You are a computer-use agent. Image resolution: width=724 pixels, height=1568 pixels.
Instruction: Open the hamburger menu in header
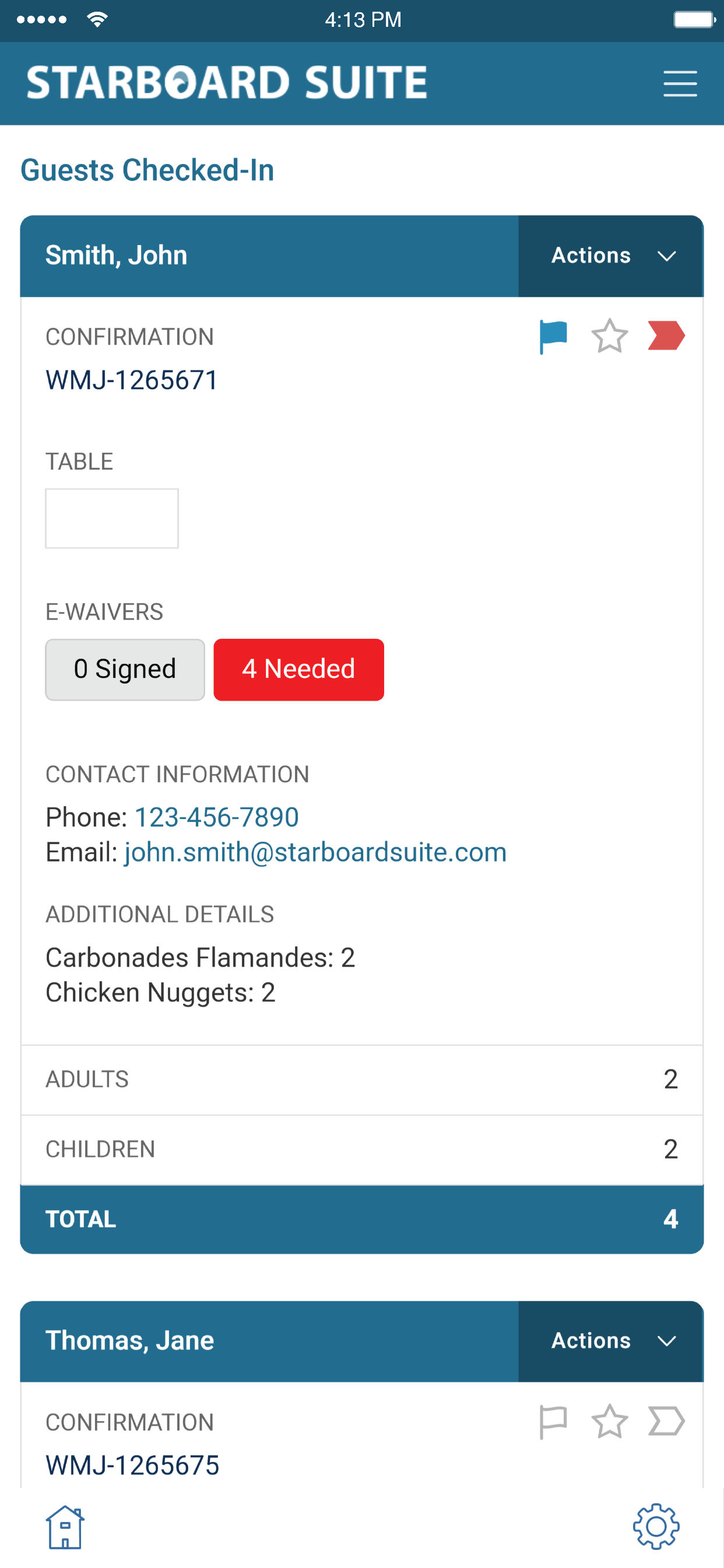click(680, 83)
